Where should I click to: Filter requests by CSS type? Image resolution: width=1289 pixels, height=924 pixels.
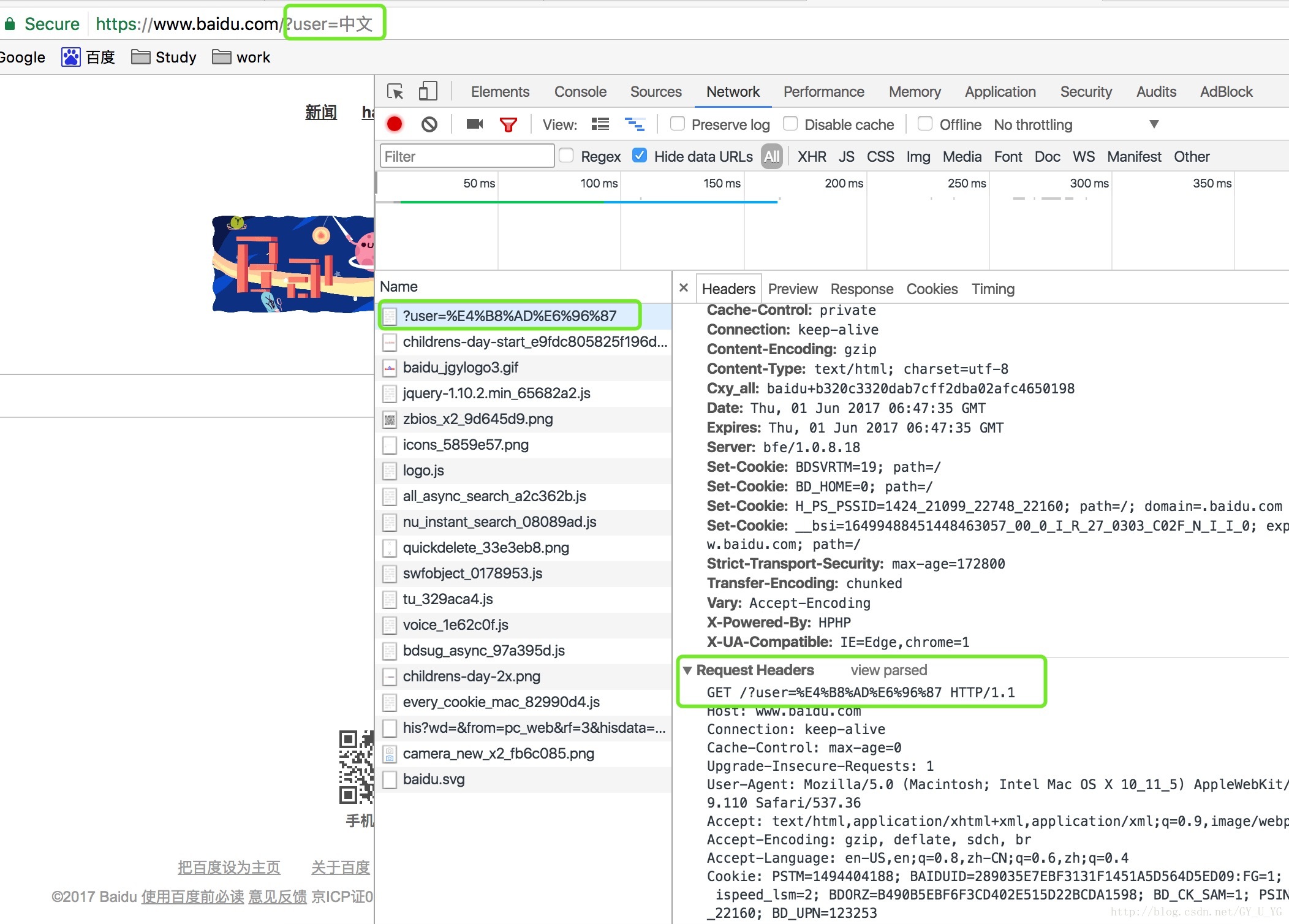(880, 157)
